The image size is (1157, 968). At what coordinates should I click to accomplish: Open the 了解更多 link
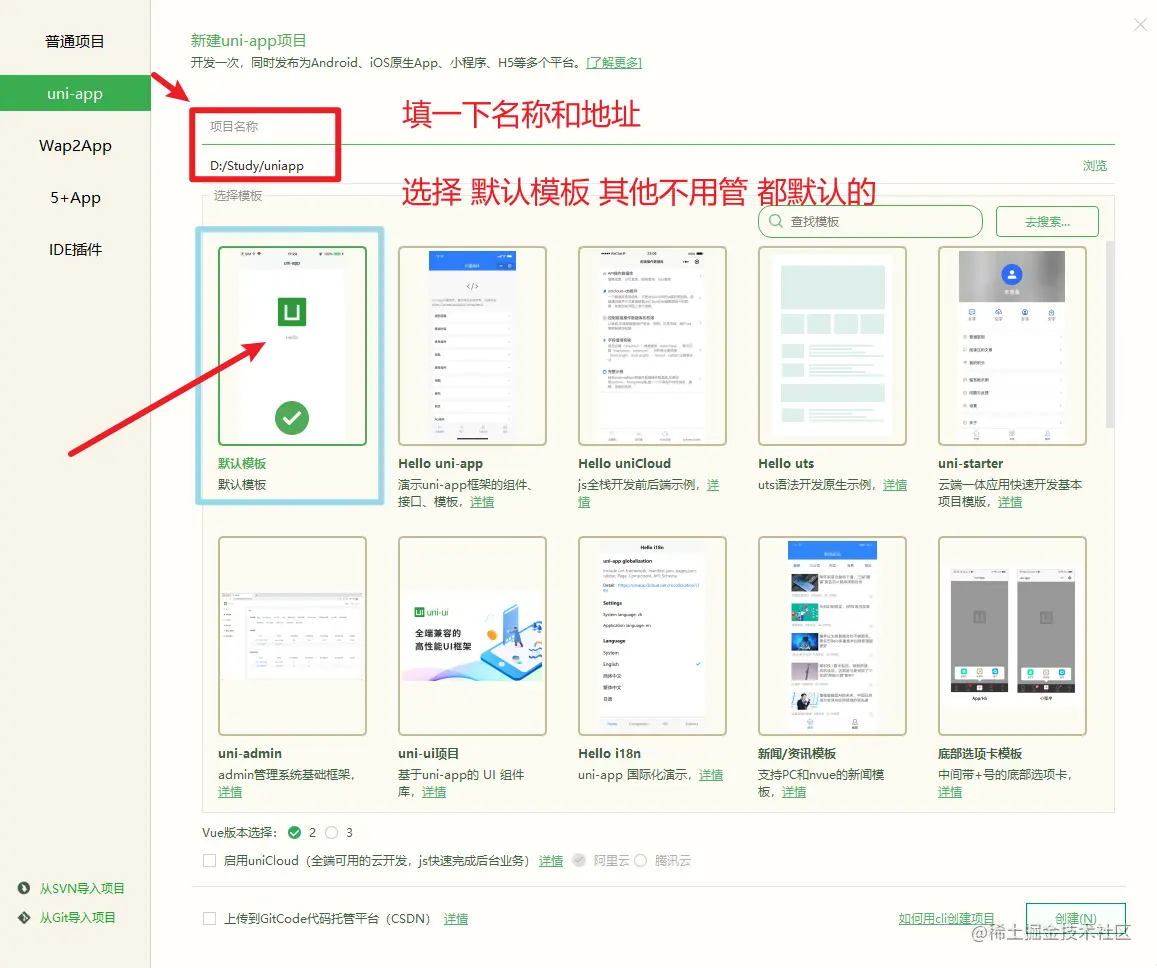[615, 62]
